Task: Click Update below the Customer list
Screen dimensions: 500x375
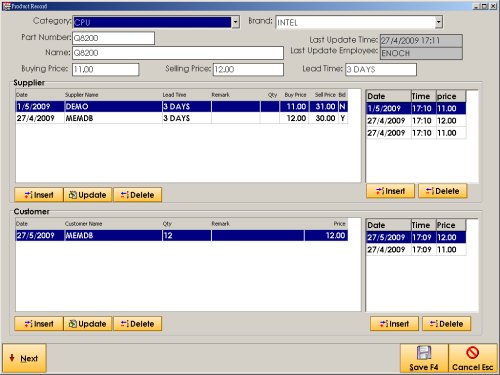Action: 88,324
